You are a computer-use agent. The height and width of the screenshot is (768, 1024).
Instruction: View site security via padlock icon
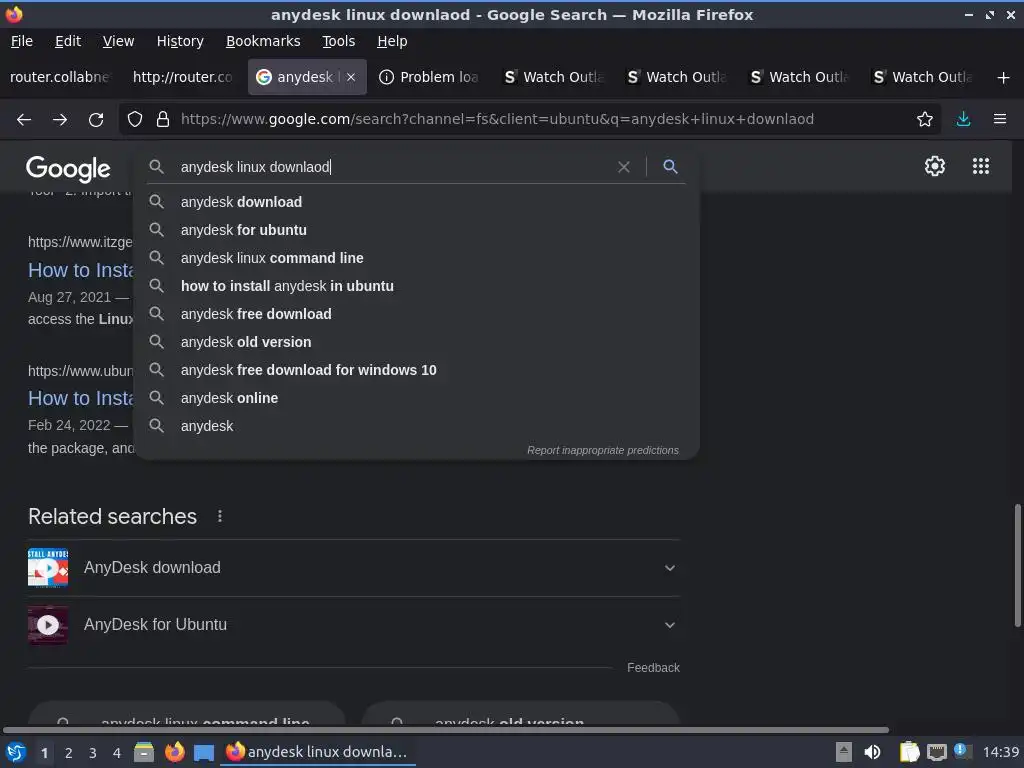point(163,119)
